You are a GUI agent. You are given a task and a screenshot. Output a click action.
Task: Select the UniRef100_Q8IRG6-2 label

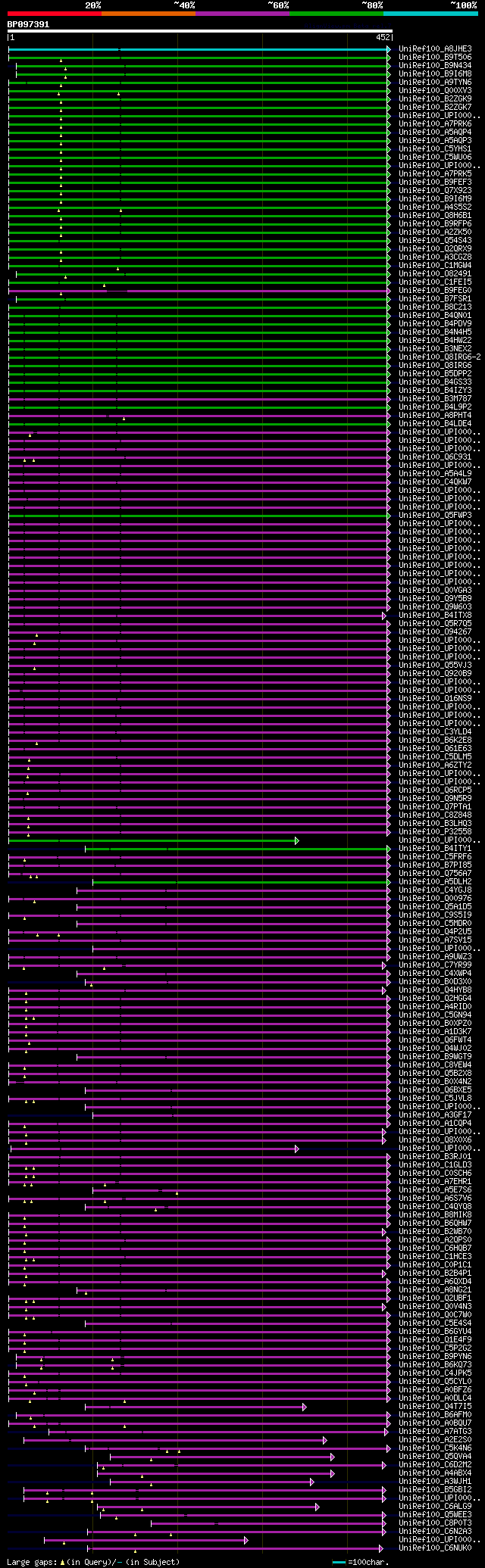[440, 357]
